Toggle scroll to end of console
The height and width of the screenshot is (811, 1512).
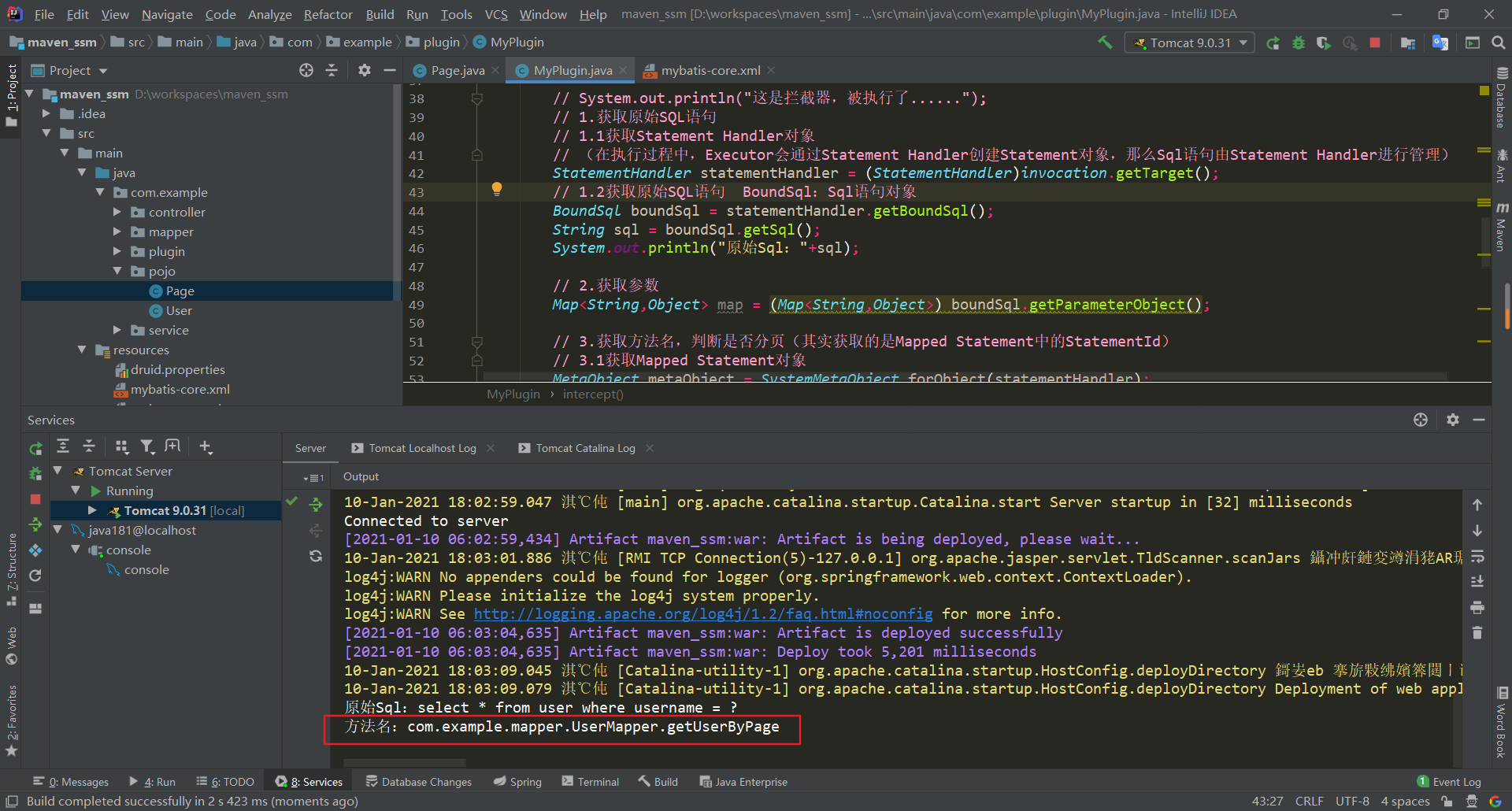[x=1477, y=582]
